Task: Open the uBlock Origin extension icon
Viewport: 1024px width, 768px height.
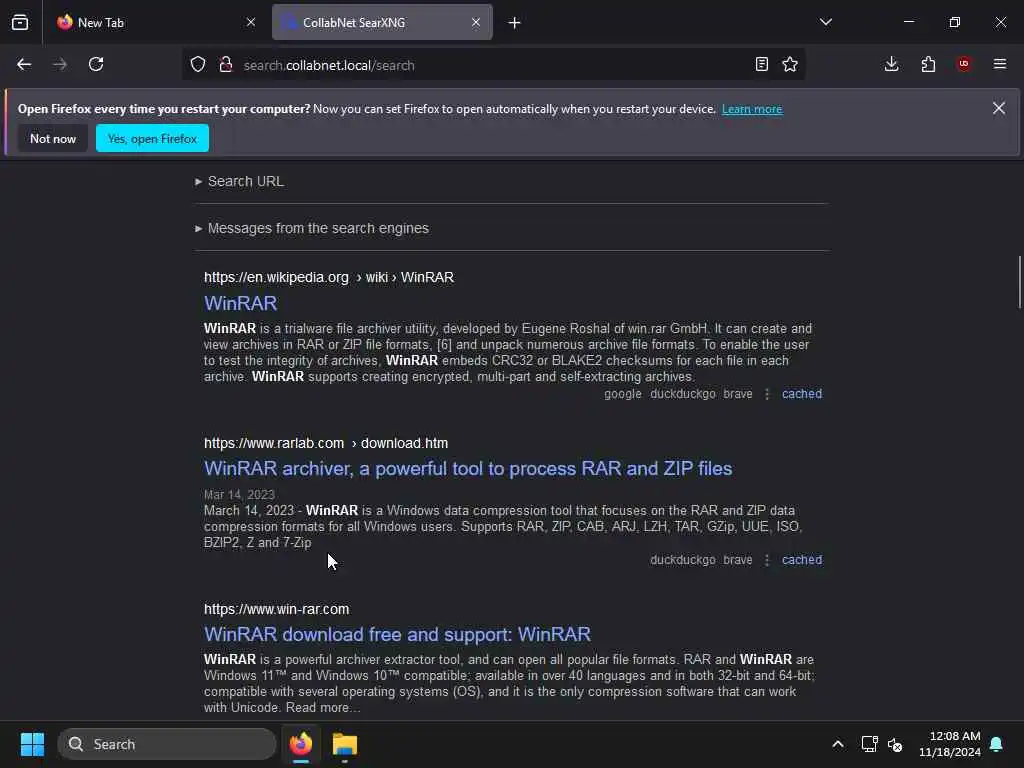Action: point(964,64)
